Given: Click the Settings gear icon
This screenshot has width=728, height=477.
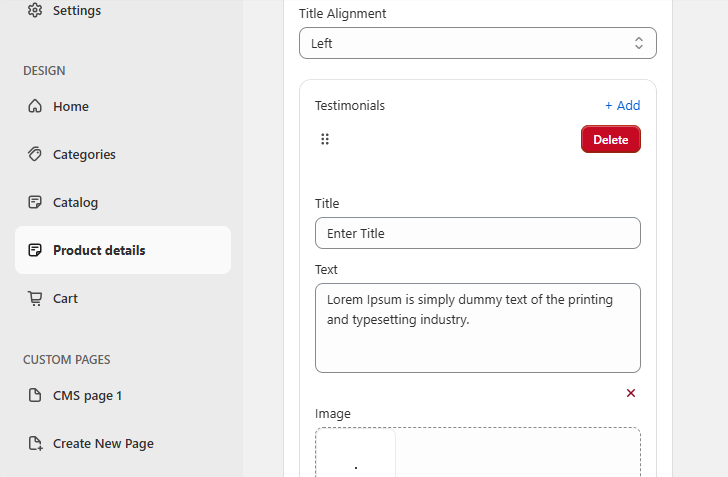Looking at the screenshot, I should click(x=35, y=10).
